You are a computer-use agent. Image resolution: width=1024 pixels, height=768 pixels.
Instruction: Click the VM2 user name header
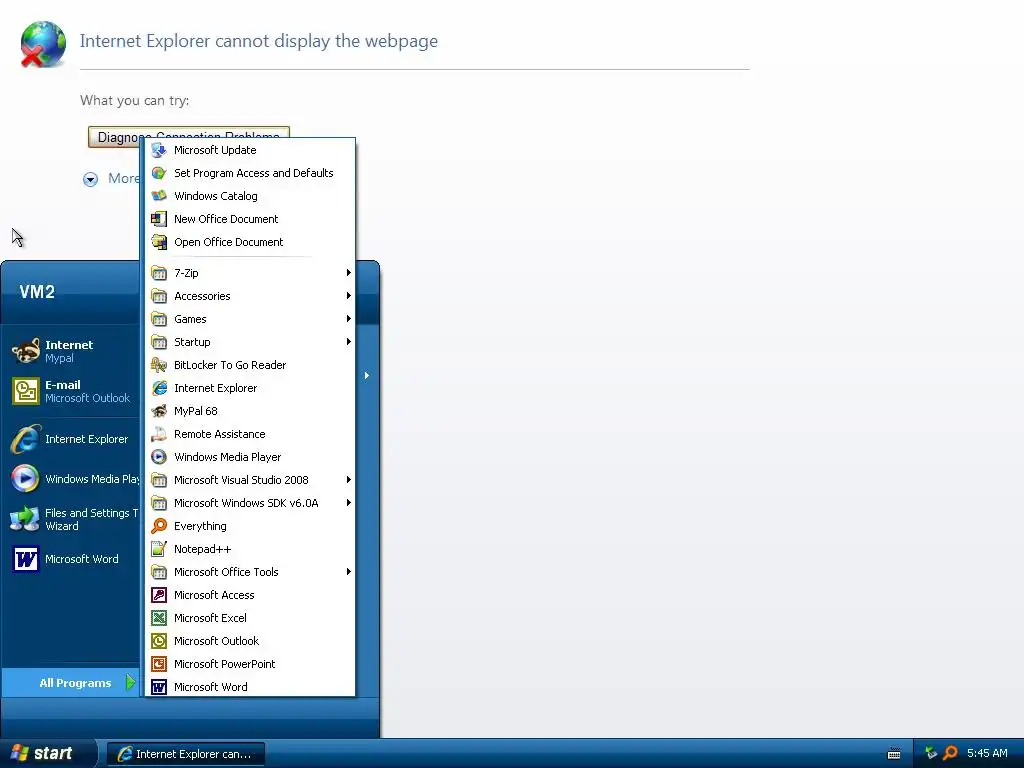click(x=37, y=292)
